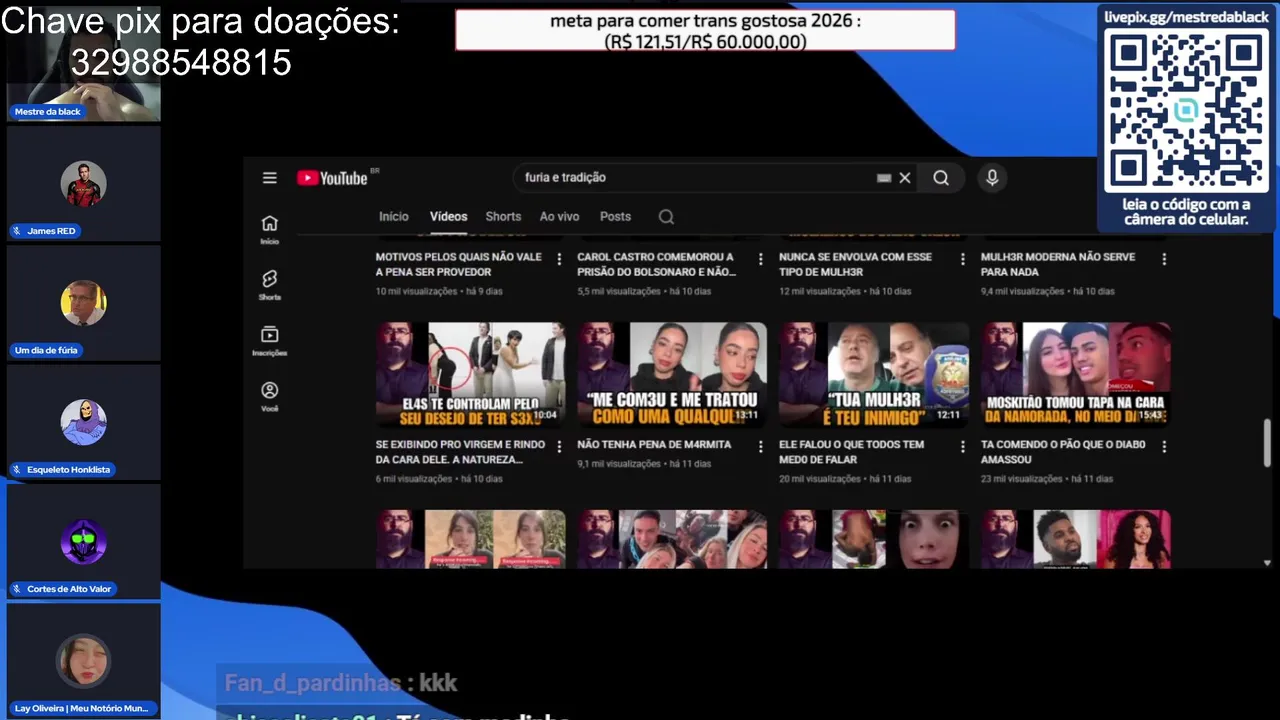Click the YouTube page vertical scrollbar thumb

point(1267,442)
